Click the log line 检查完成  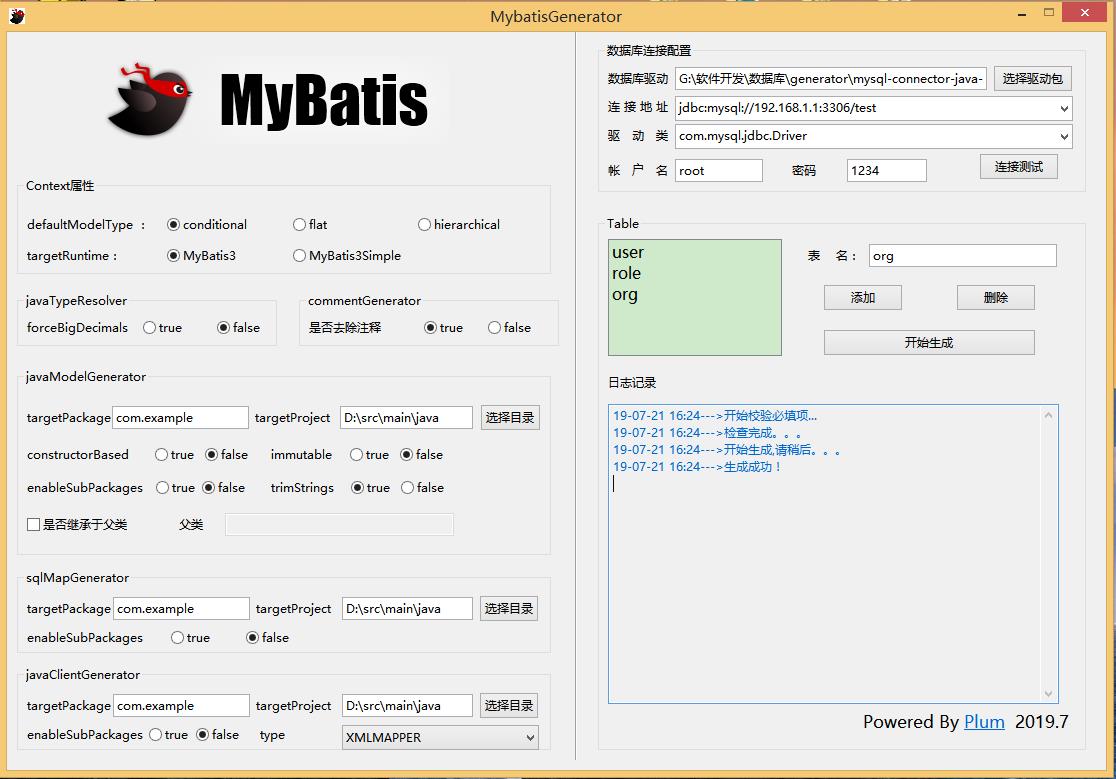(x=707, y=433)
